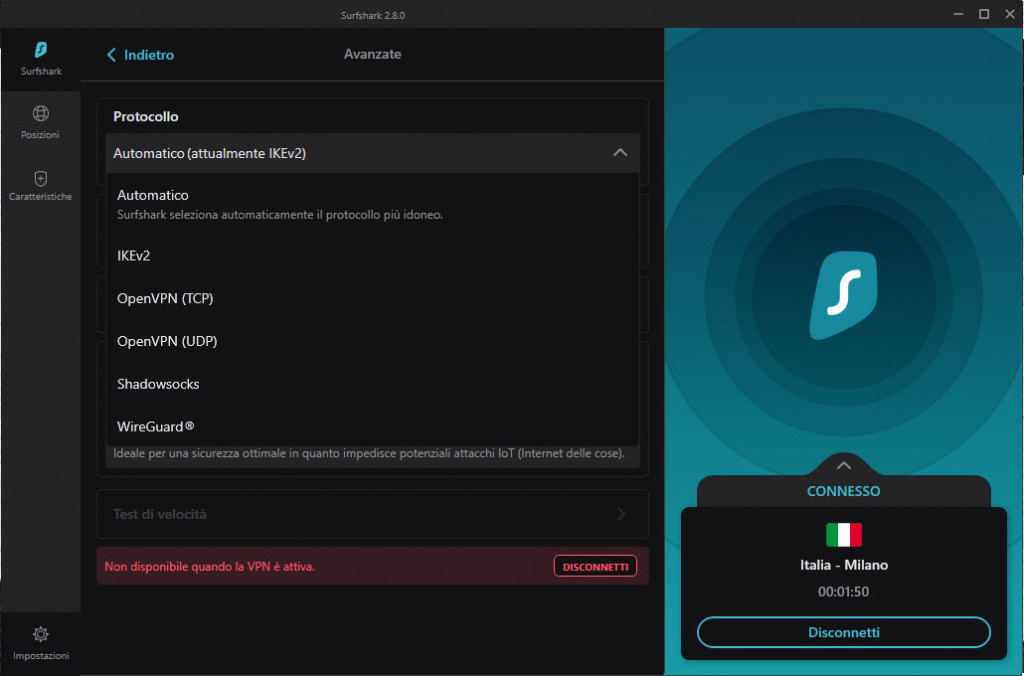This screenshot has width=1024, height=676.
Task: Click the Italian flag icon
Action: pyautogui.click(x=844, y=535)
